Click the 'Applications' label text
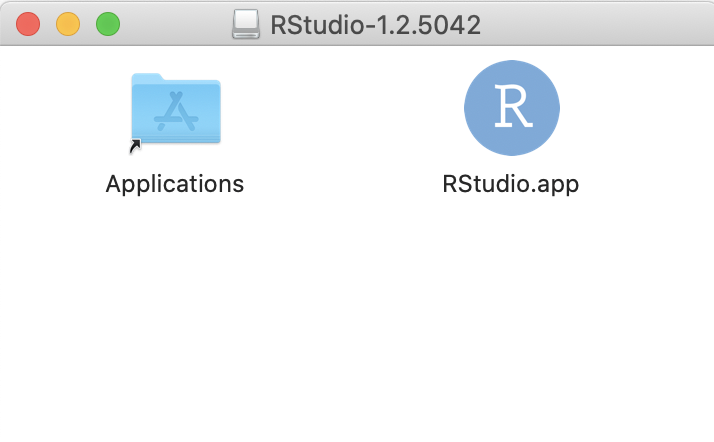 click(175, 184)
